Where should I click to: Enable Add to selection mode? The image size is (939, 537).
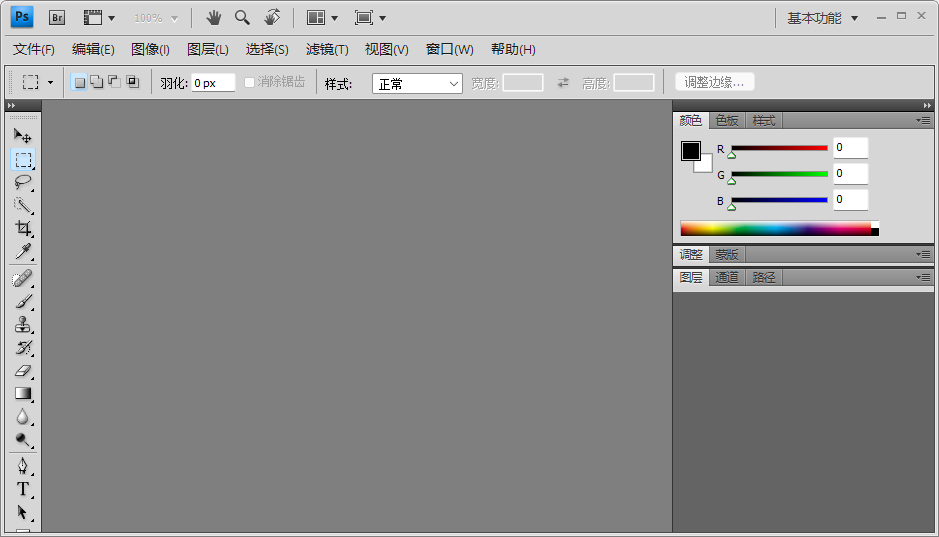pos(96,82)
